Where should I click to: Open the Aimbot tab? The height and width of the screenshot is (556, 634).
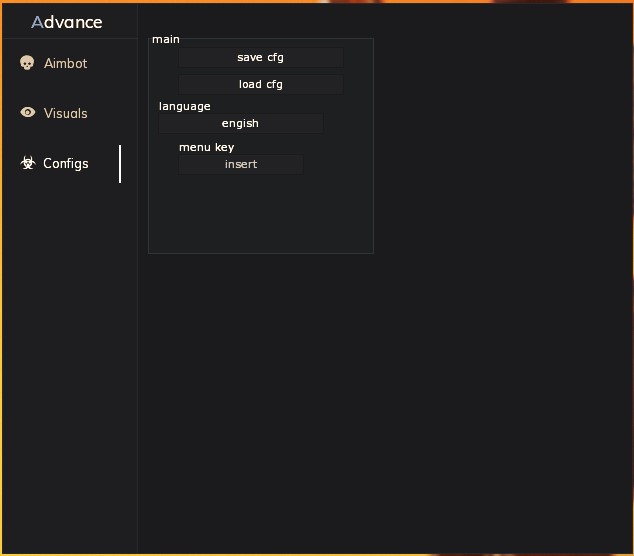pyautogui.click(x=65, y=63)
